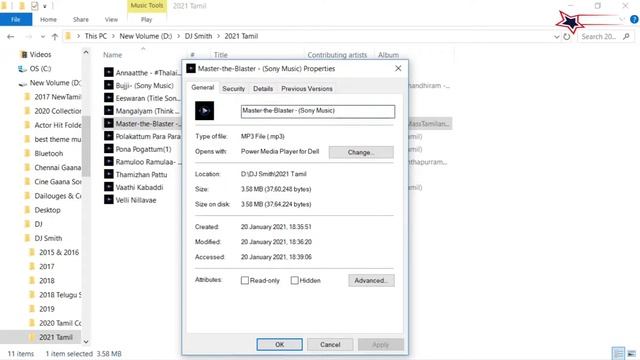Viewport: 640px width, 360px height.
Task: Open the Play tab under Music Tools
Action: tap(147, 19)
